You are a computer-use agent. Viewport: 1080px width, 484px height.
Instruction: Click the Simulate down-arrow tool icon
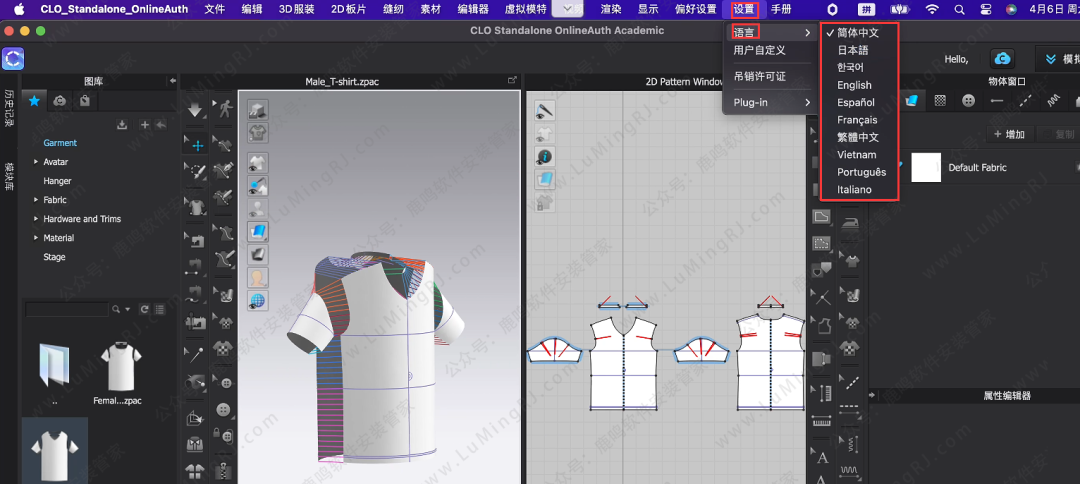tap(196, 109)
